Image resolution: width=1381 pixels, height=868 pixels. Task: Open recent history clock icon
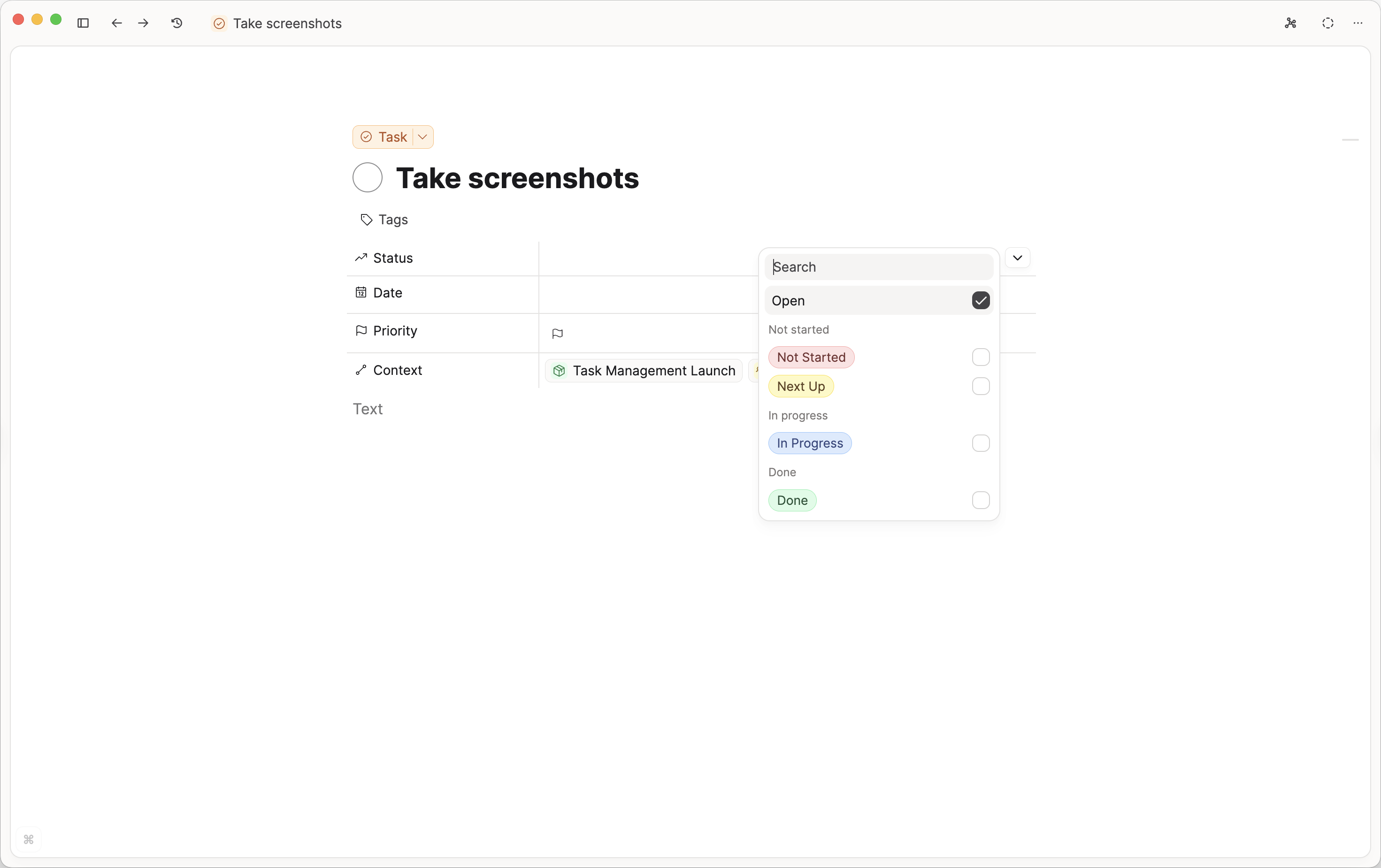(176, 23)
